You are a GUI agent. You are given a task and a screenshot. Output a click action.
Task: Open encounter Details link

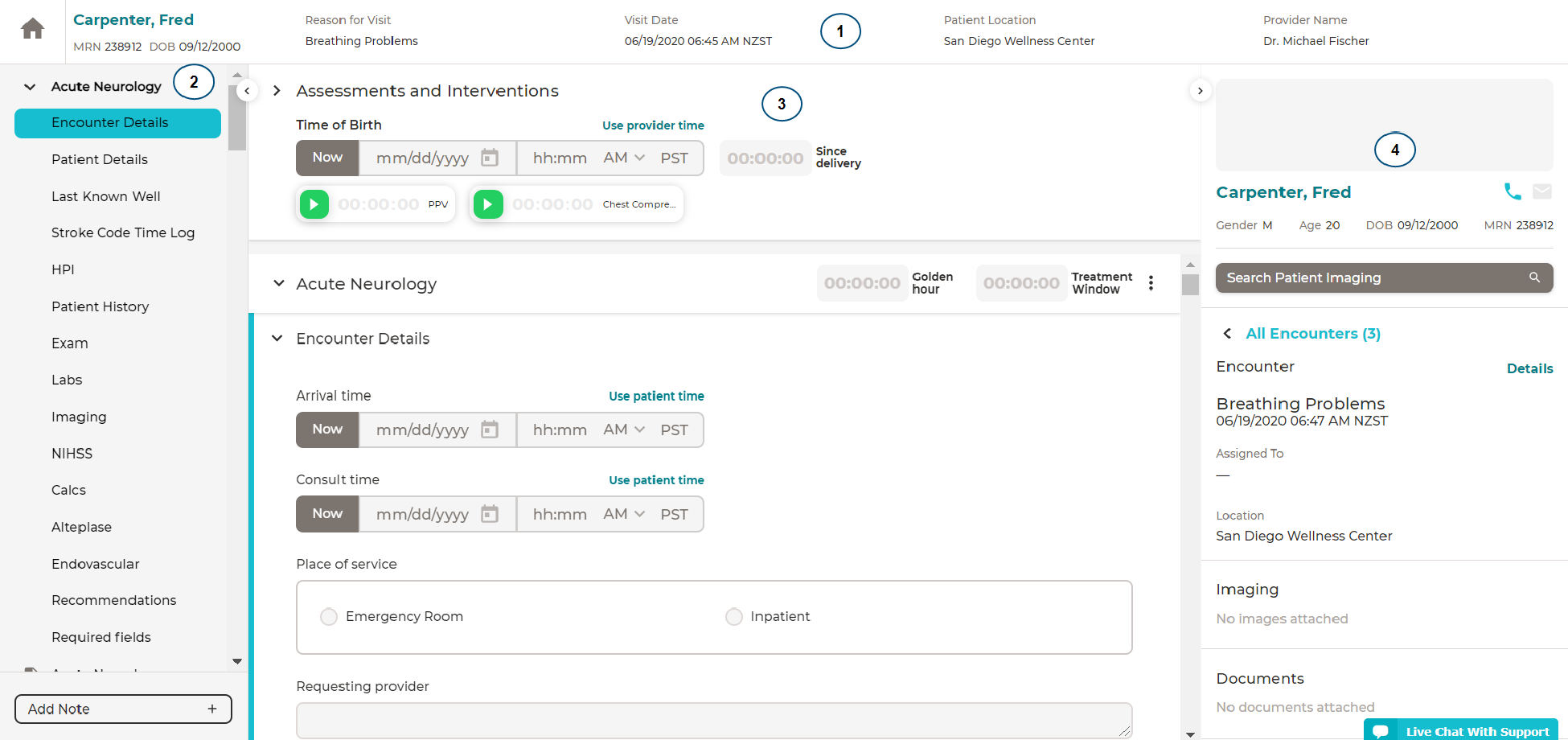1529,368
